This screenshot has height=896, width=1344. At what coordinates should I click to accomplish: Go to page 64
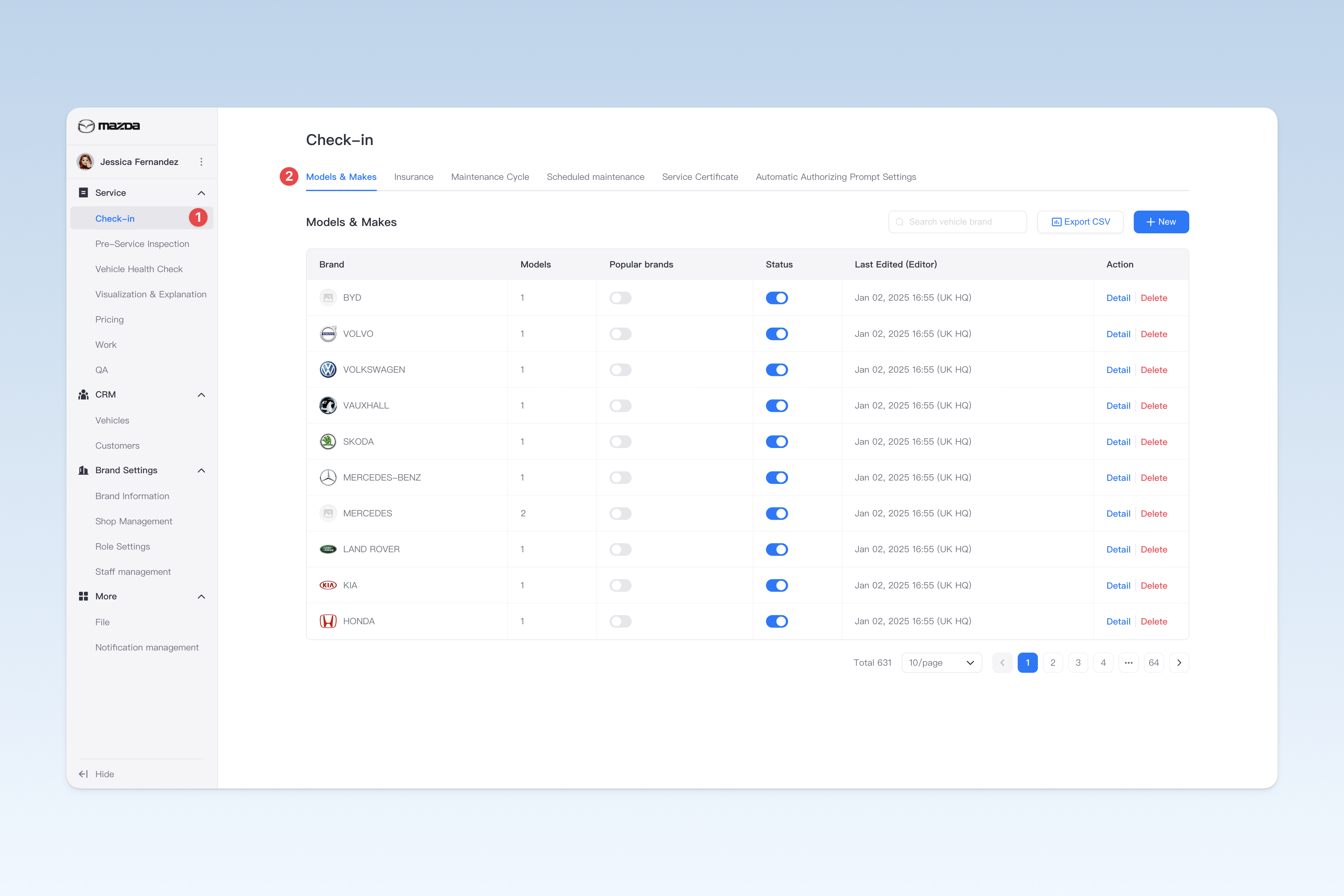click(x=1154, y=663)
